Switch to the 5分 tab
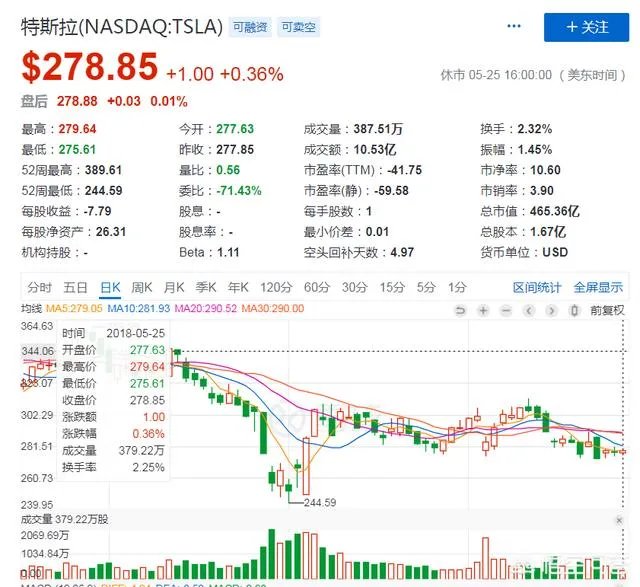The height and width of the screenshot is (587, 640). coord(426,287)
